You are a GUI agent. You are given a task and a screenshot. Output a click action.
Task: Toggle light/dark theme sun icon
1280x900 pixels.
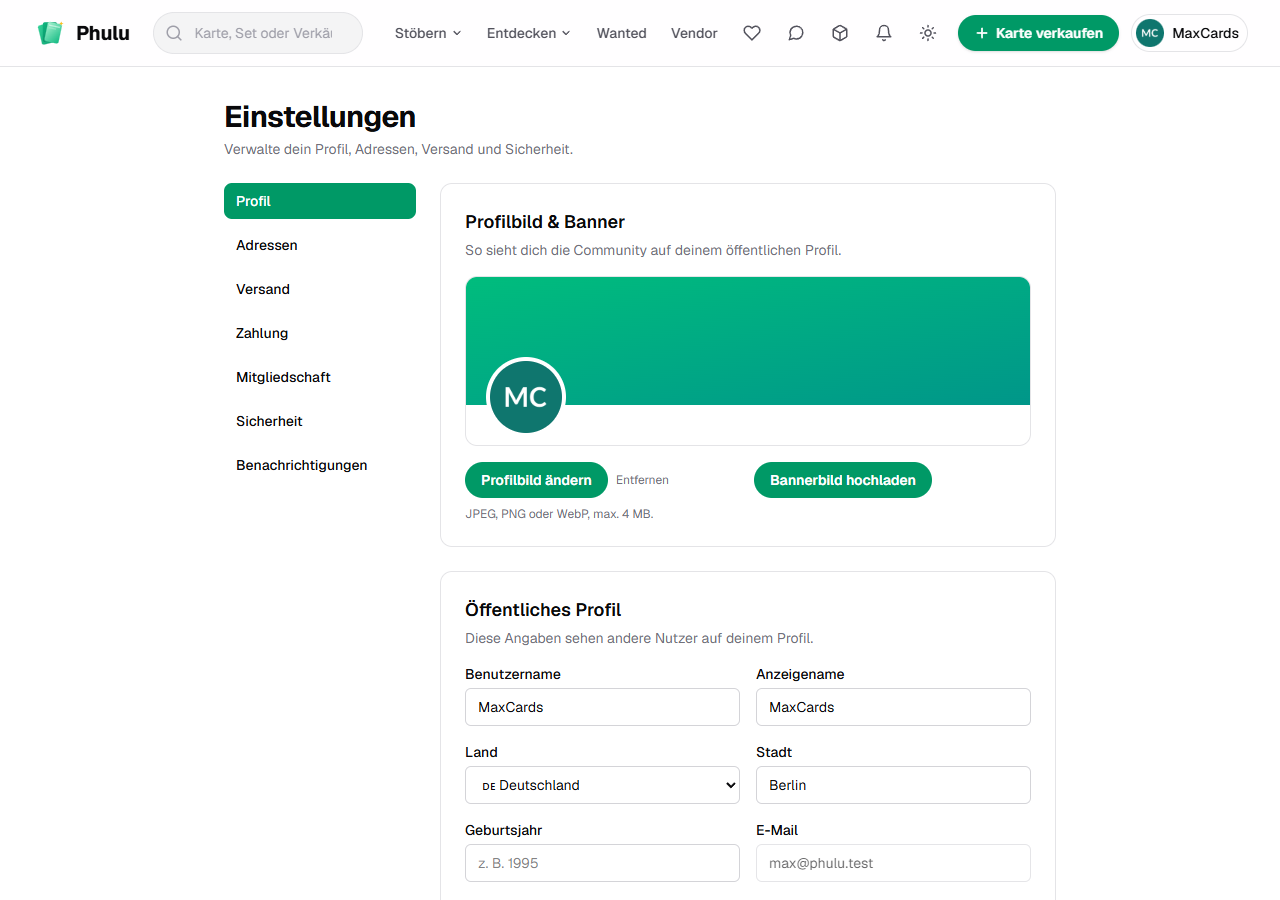[x=928, y=33]
